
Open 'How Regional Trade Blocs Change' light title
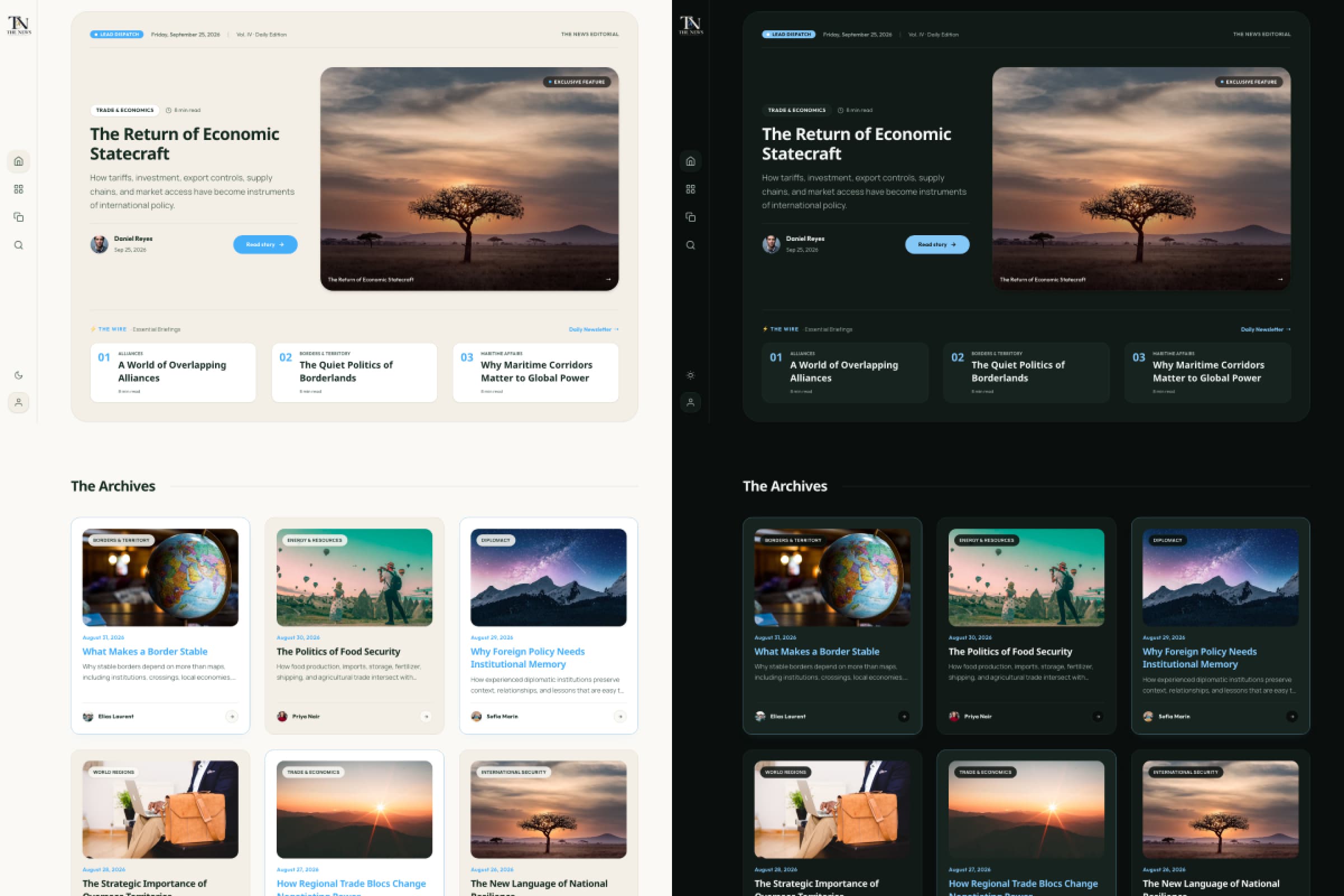click(351, 889)
